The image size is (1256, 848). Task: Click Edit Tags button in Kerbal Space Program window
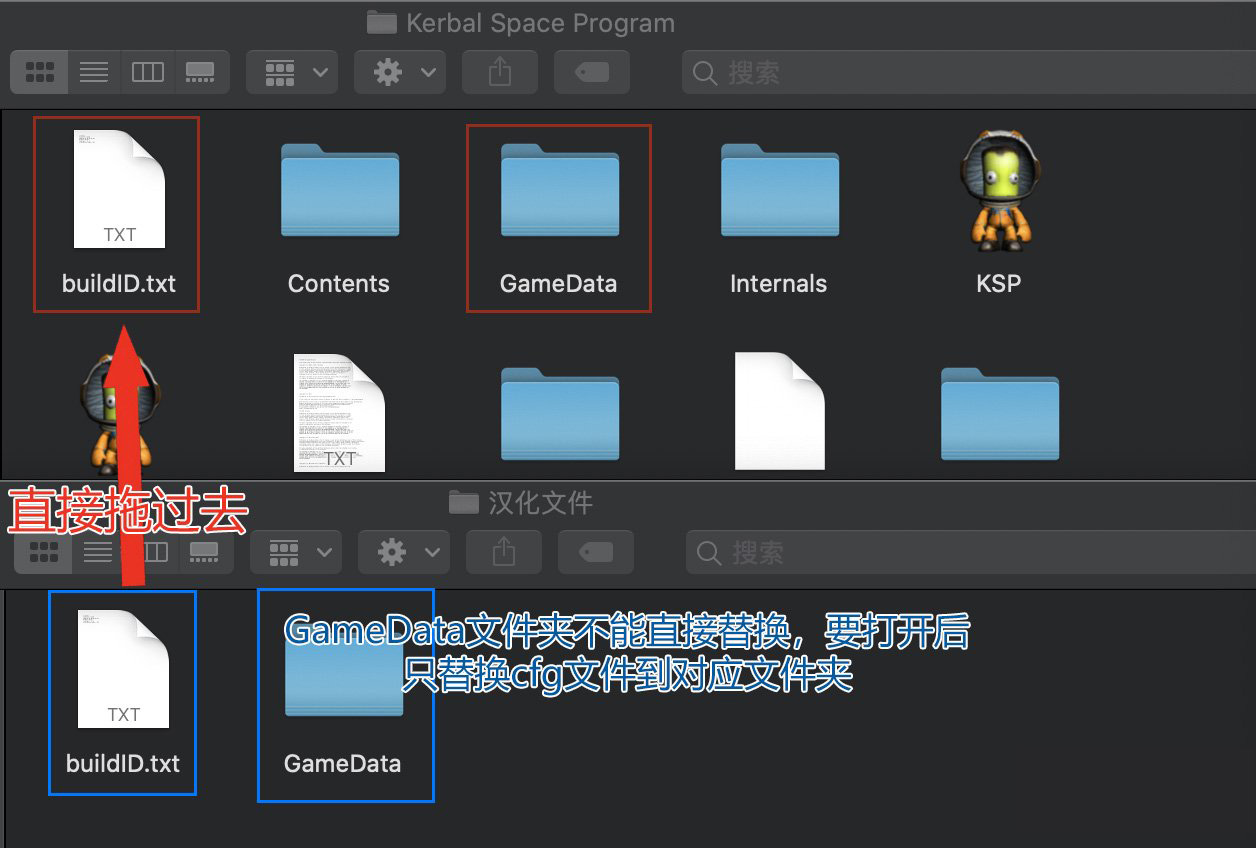click(x=592, y=72)
